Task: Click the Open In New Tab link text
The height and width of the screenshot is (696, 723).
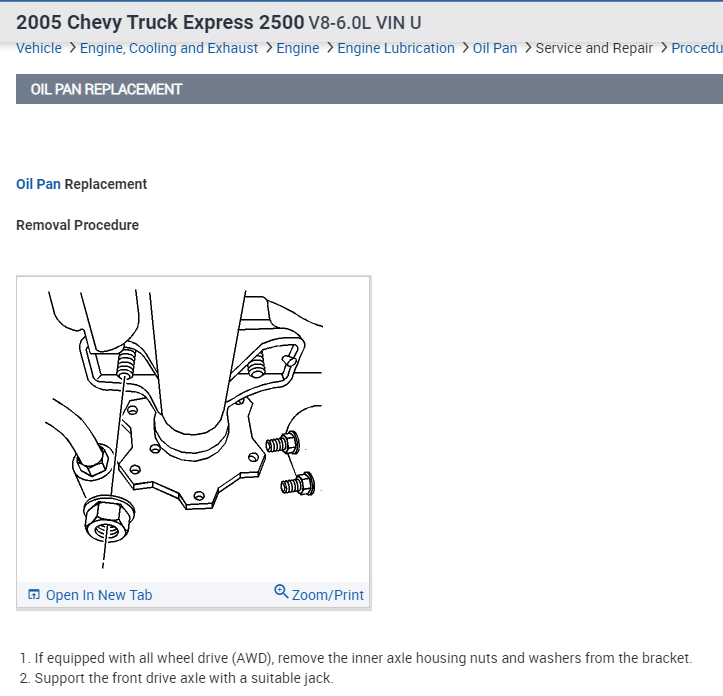Action: [x=99, y=595]
